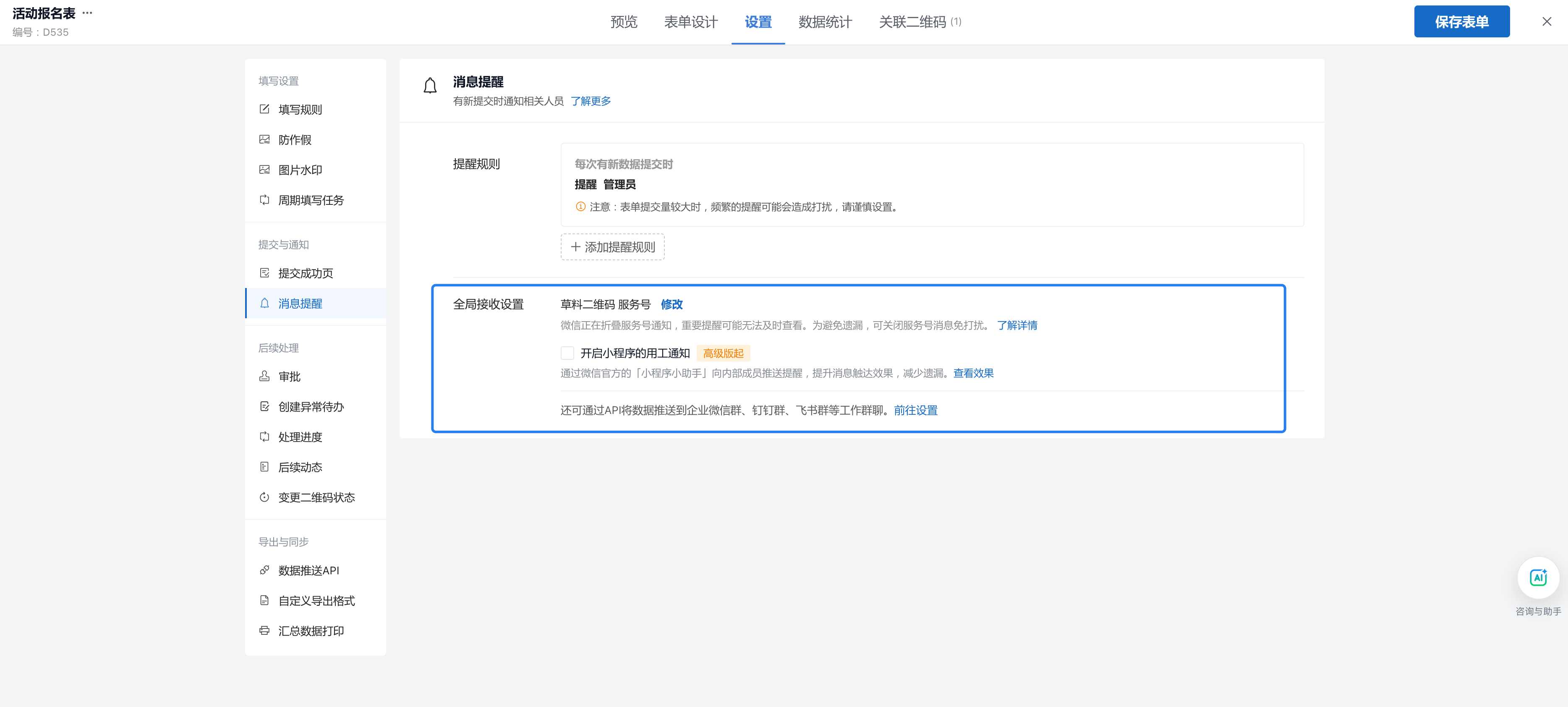This screenshot has height=707, width=1568.
Task: Select 后续动态 in the sidebar
Action: click(315, 467)
